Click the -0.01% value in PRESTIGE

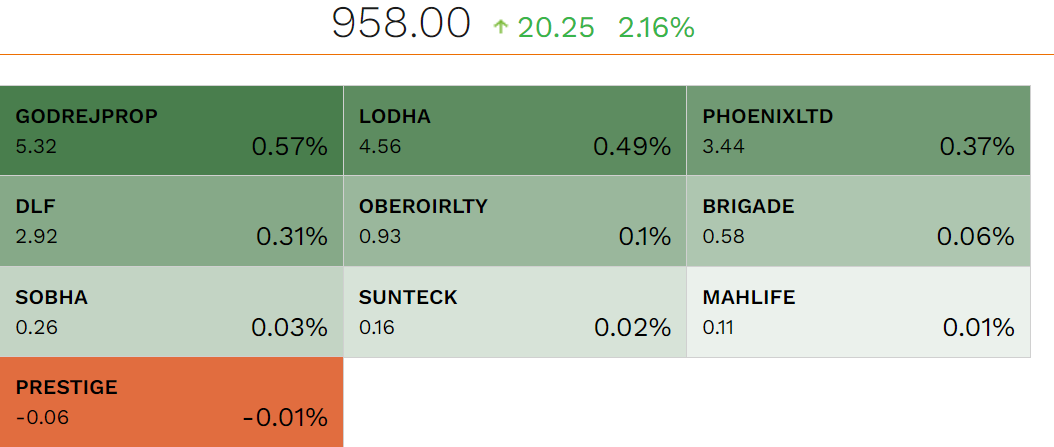pyautogui.click(x=285, y=417)
